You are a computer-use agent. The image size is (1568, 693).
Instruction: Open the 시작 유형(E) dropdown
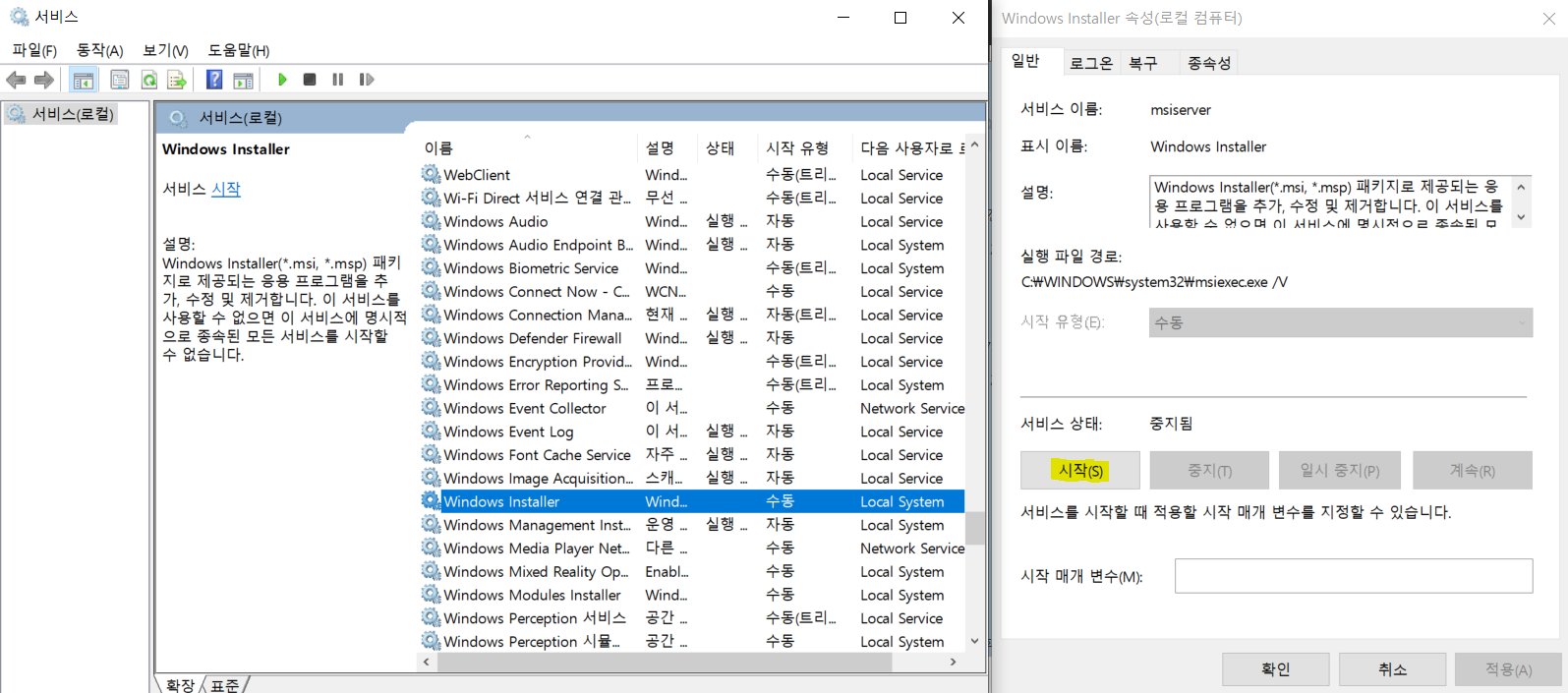[x=1341, y=322]
